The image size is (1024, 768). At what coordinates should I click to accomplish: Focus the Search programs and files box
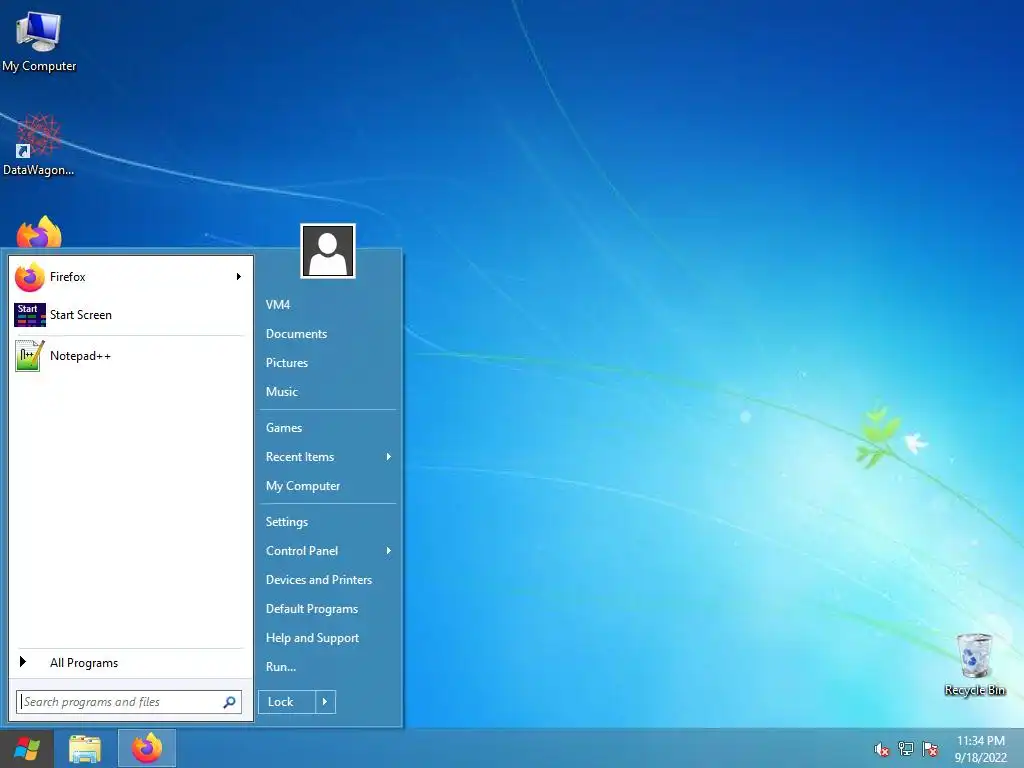[129, 702]
